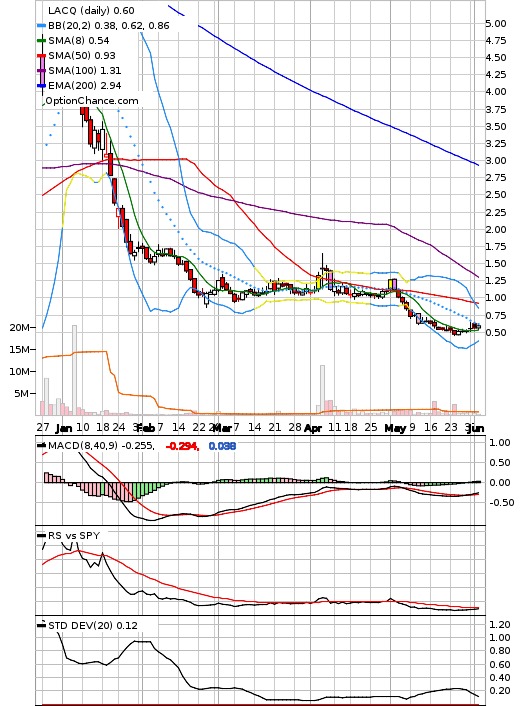Click the 23 date label on the axis
Screen dimensions: 526x706
click(x=451, y=427)
